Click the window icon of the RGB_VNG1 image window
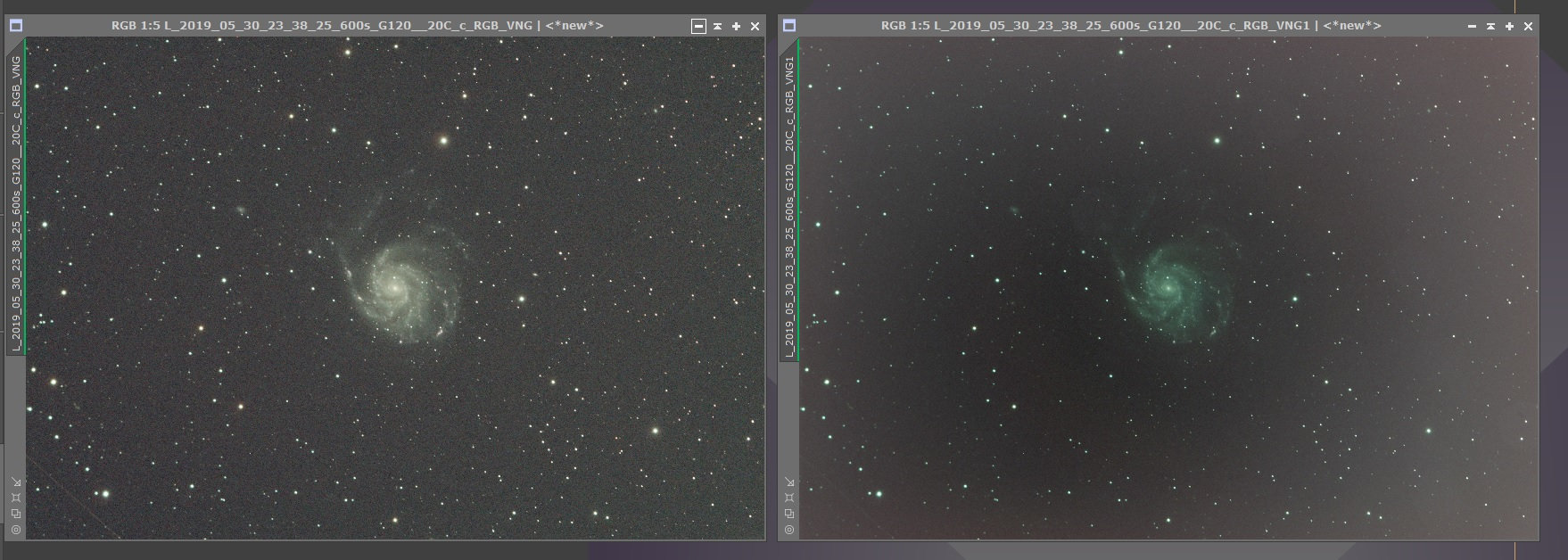This screenshot has height=560, width=1568. pyautogui.click(x=788, y=26)
